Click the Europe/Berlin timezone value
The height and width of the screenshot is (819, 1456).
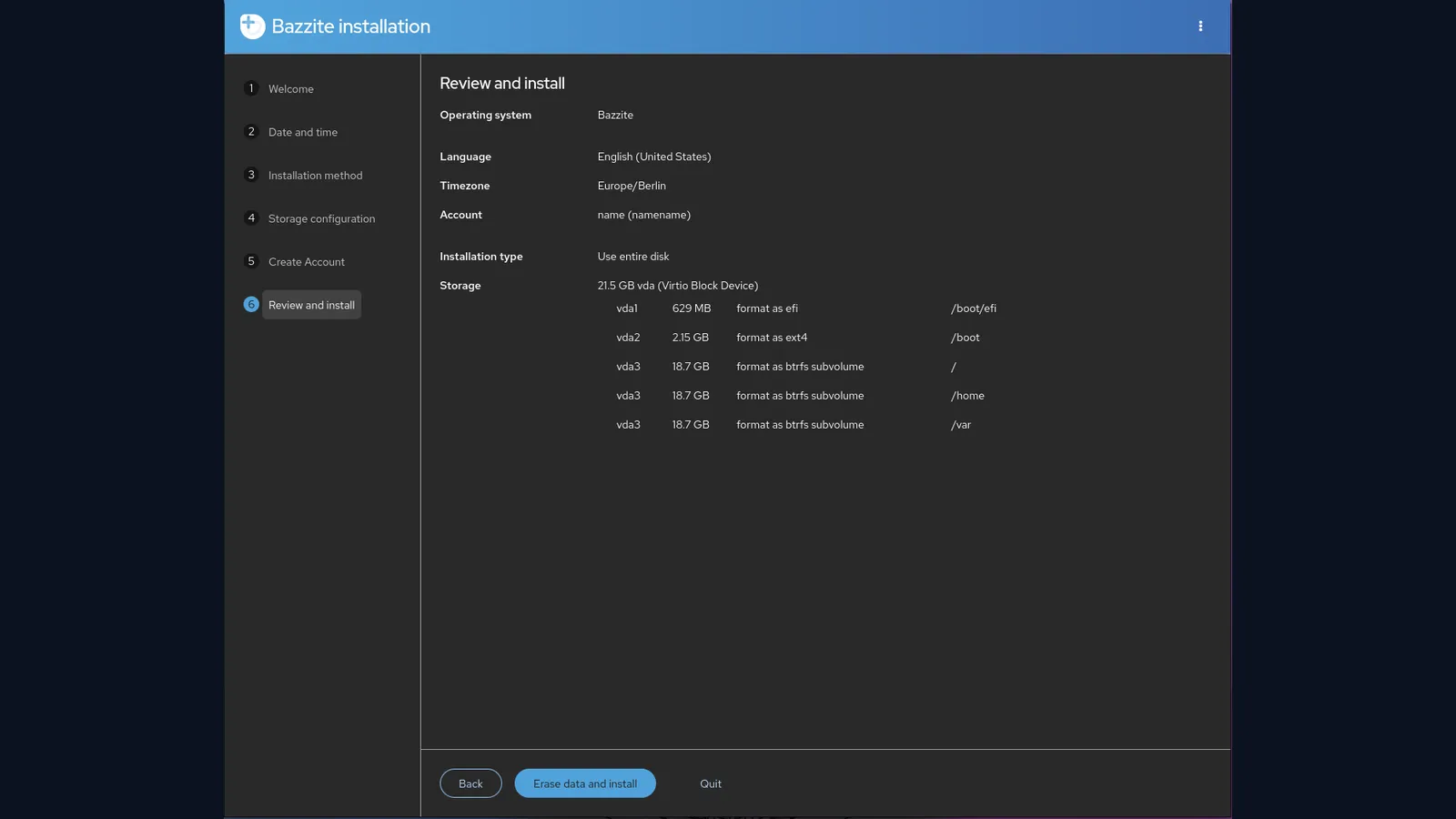[632, 186]
